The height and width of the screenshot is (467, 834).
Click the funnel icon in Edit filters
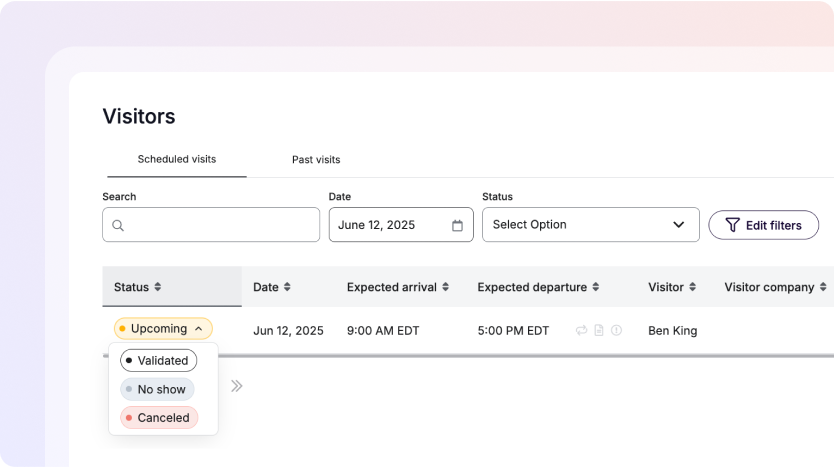[732, 225]
